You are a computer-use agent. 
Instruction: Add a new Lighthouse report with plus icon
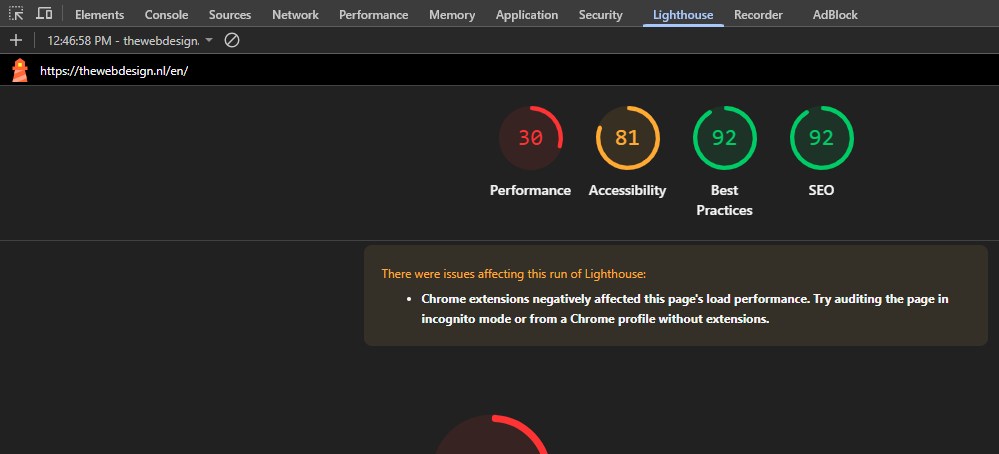coord(16,41)
